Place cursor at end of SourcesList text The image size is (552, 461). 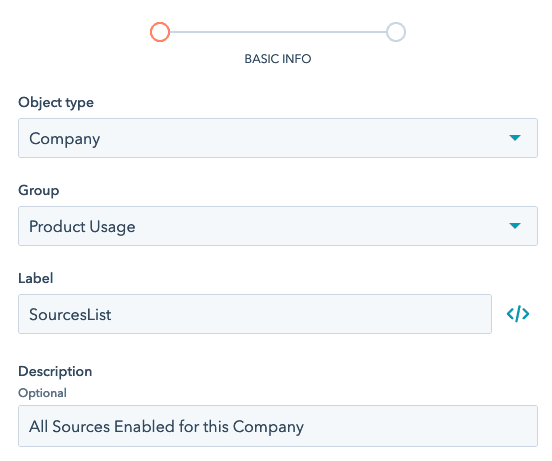point(112,315)
